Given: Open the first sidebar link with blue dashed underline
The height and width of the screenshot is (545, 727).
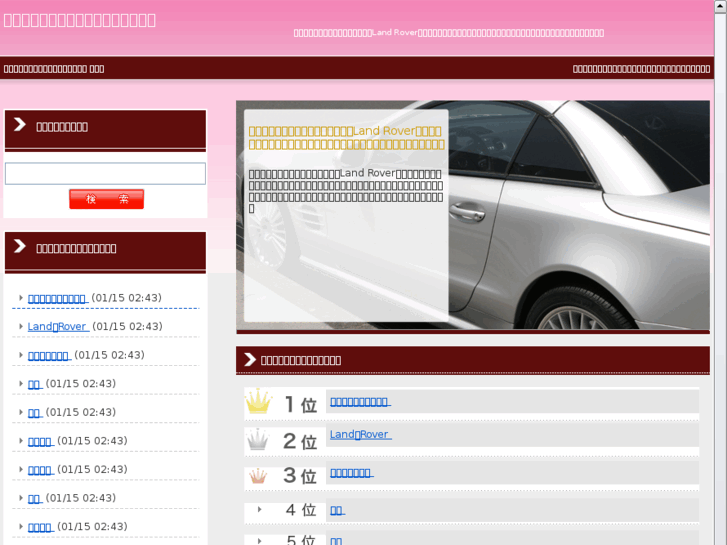Looking at the screenshot, I should (58, 298).
